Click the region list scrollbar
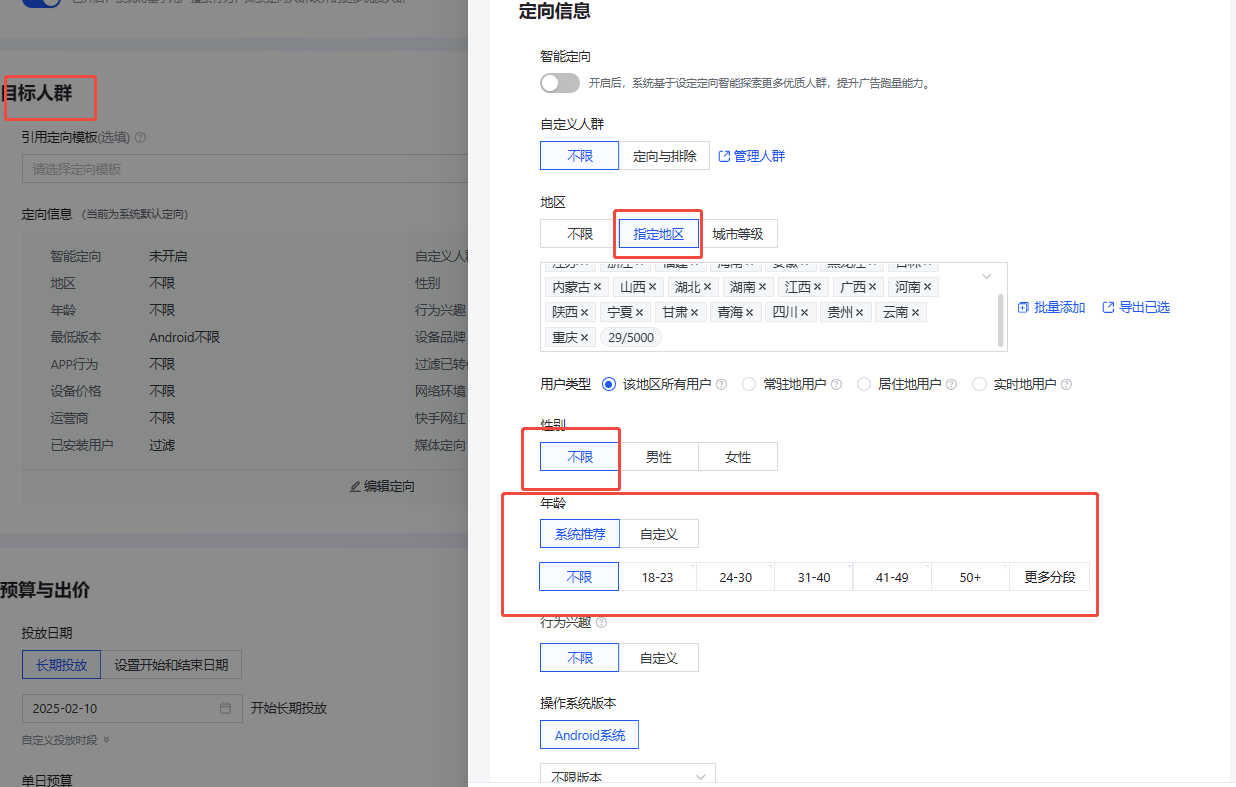 tap(1001, 320)
